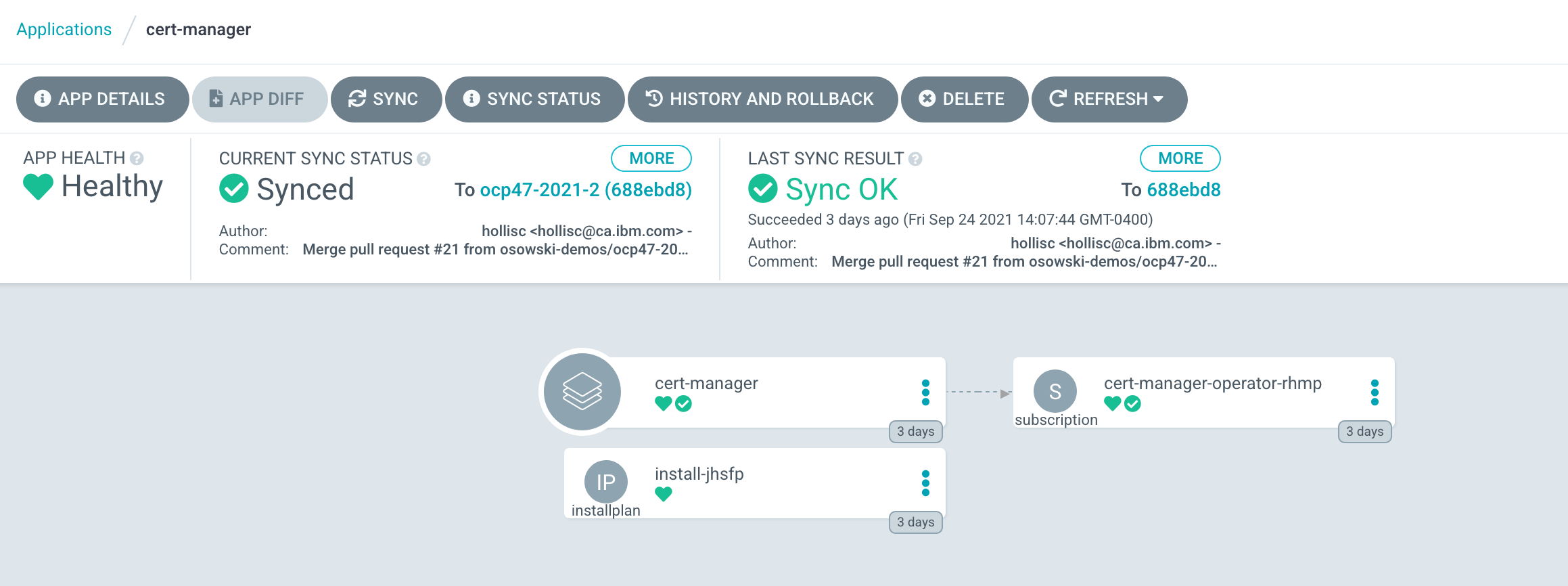Click the help icon beside LAST SYNC RESULT
Image resolution: width=1568 pixels, height=586 pixels.
(915, 159)
